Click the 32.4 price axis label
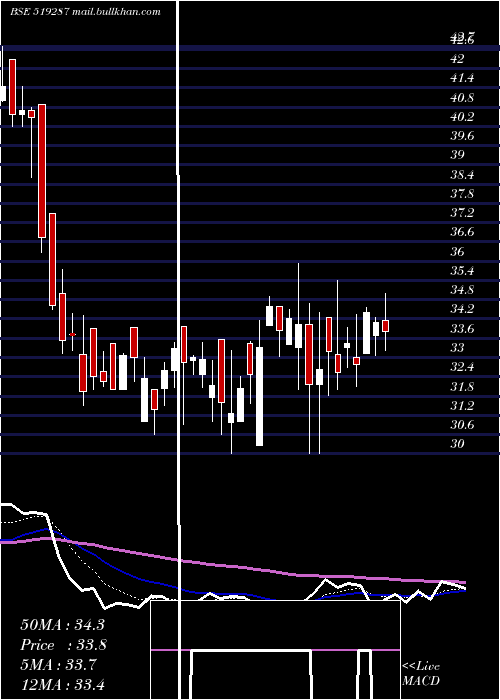500x700 pixels. pos(462,367)
